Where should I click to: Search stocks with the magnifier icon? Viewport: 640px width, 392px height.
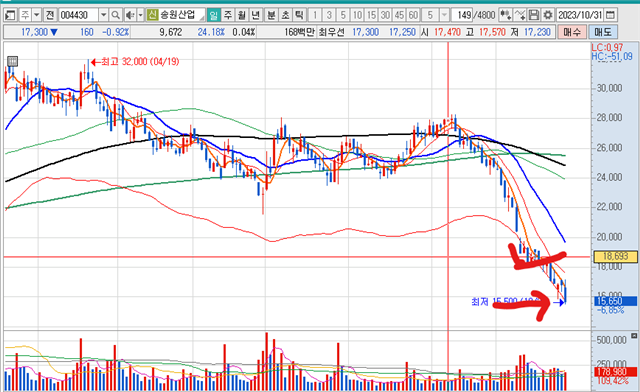point(116,16)
